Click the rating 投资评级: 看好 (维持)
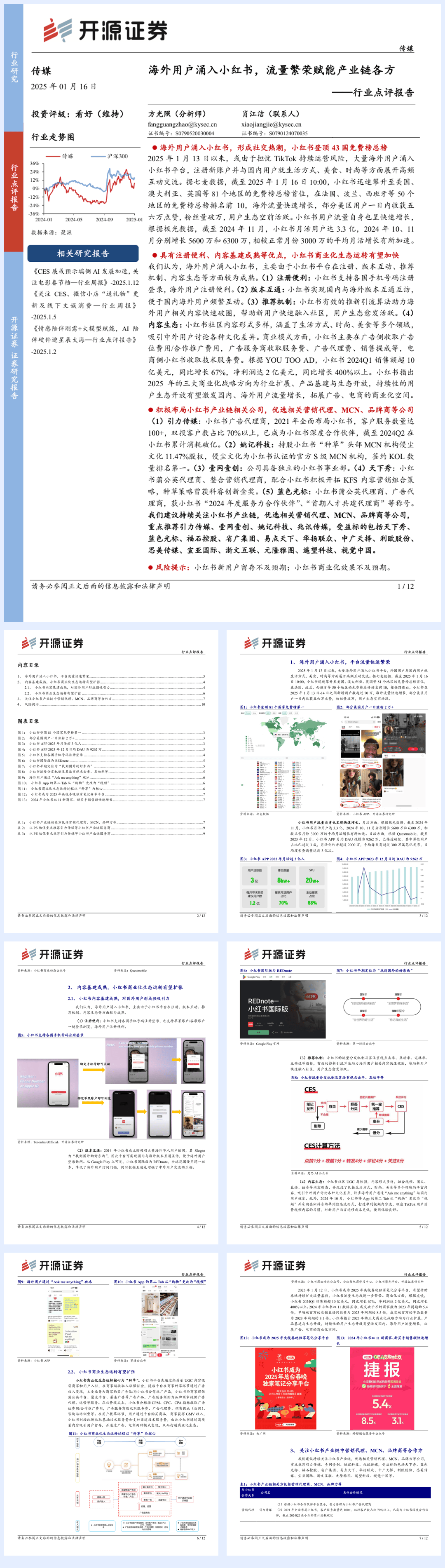Screen dimensions: 445x1568 tap(78, 114)
